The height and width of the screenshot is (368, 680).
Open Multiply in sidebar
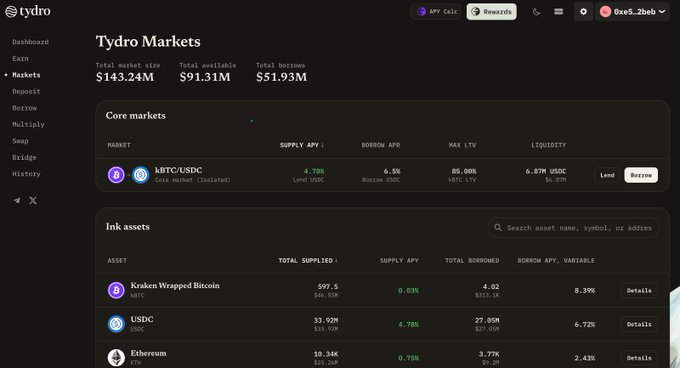click(x=28, y=124)
